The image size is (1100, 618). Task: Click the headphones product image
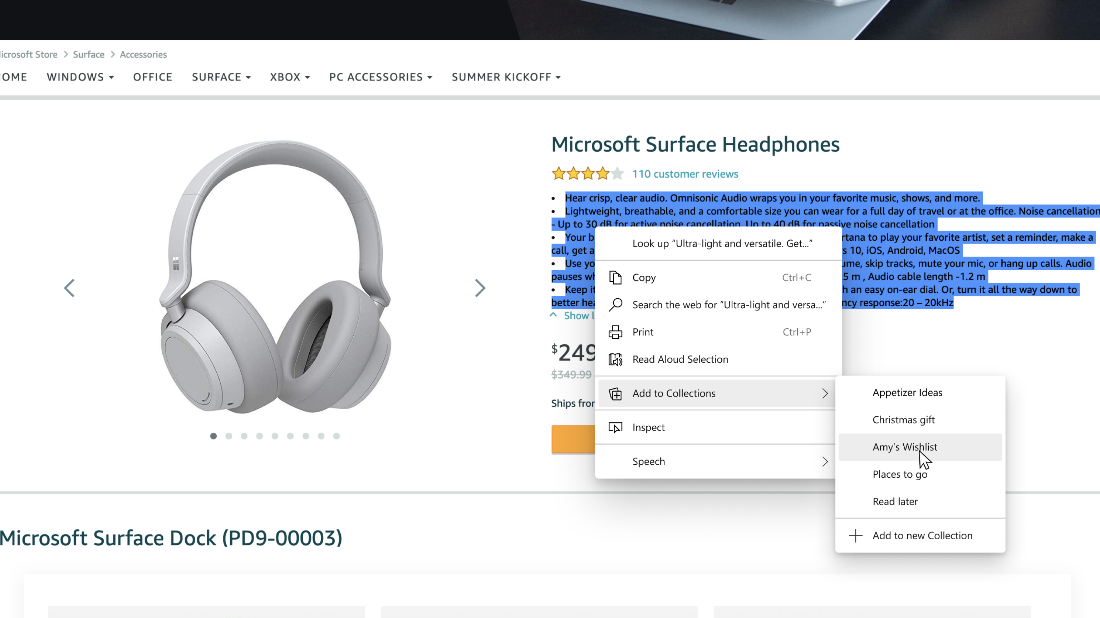(x=275, y=277)
